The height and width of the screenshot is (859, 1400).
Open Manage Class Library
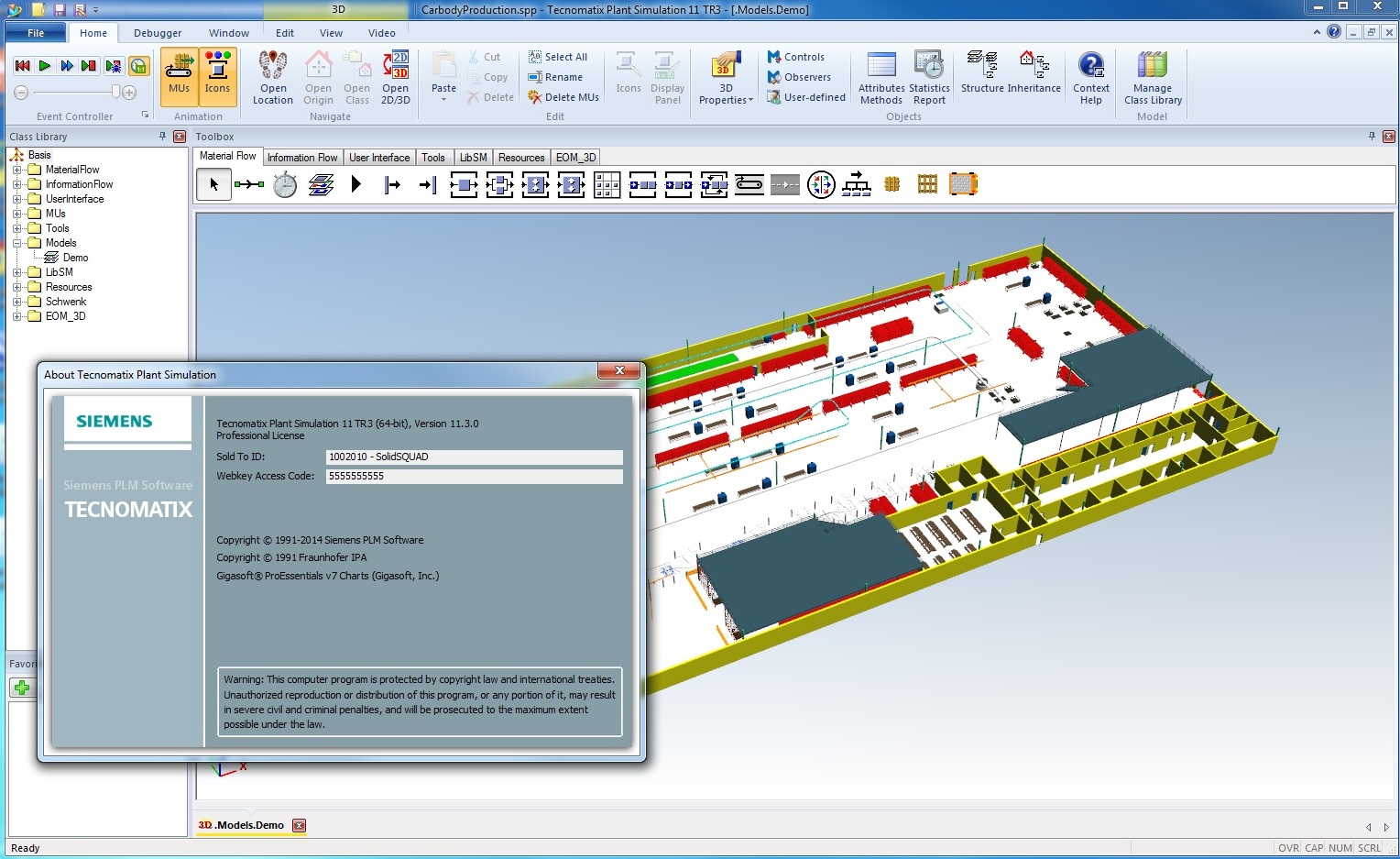1153,77
